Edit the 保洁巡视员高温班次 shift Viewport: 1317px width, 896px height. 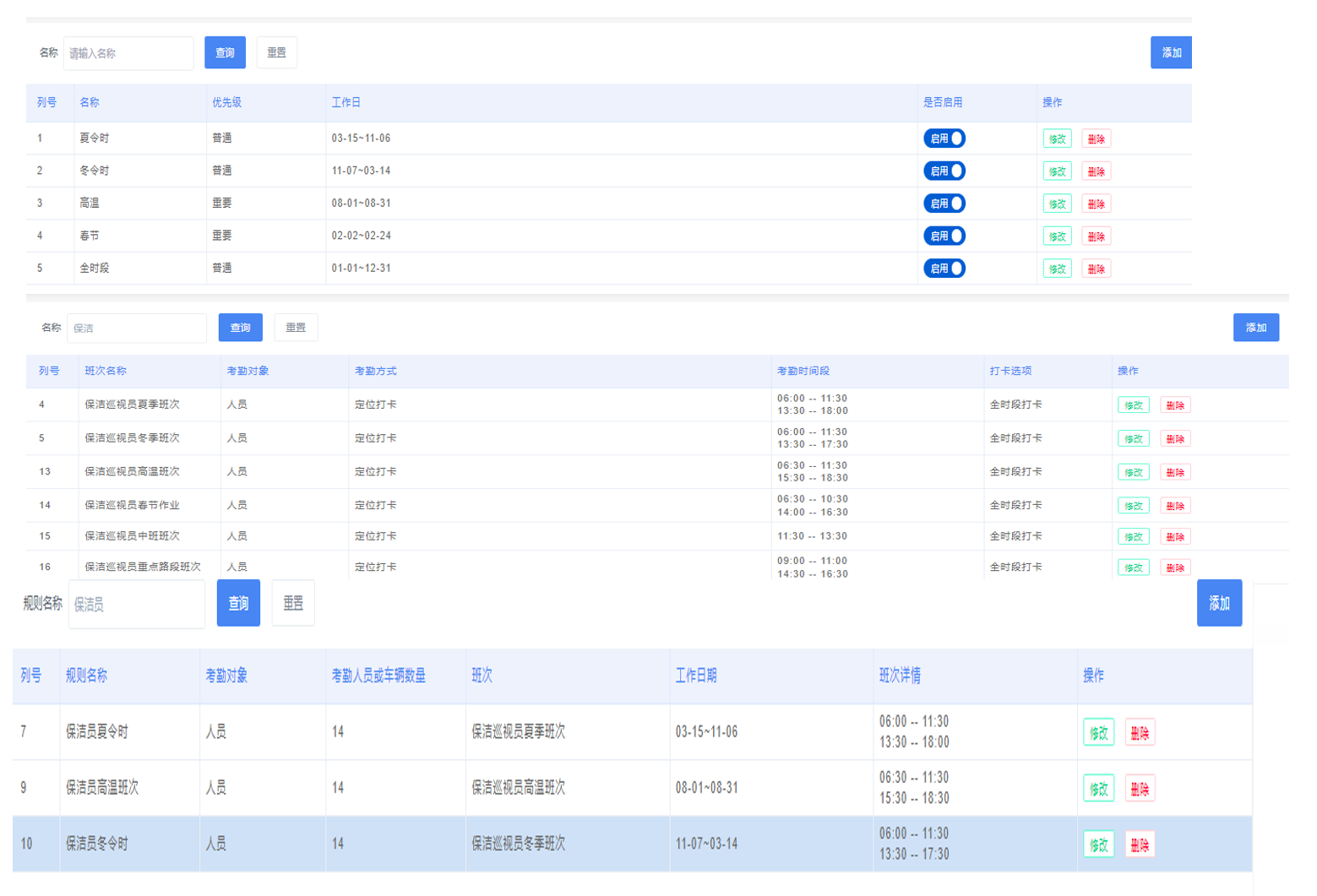(x=1133, y=473)
